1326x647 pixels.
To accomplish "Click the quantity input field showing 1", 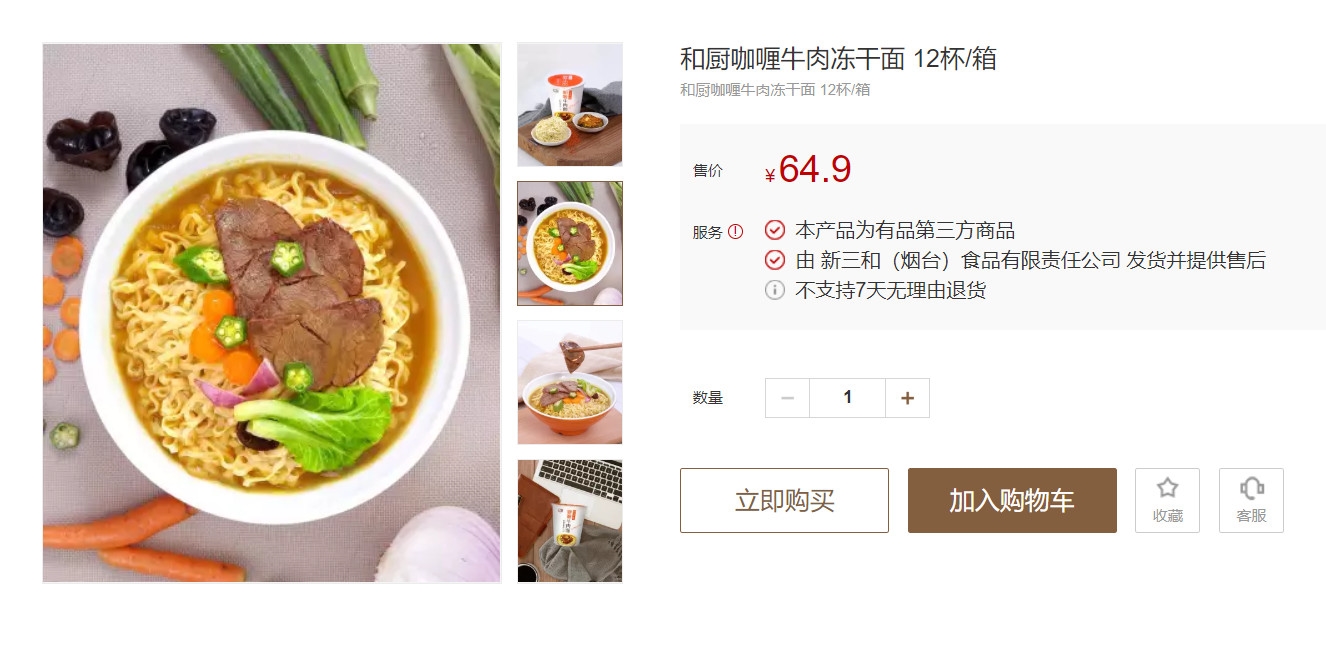I will click(847, 398).
